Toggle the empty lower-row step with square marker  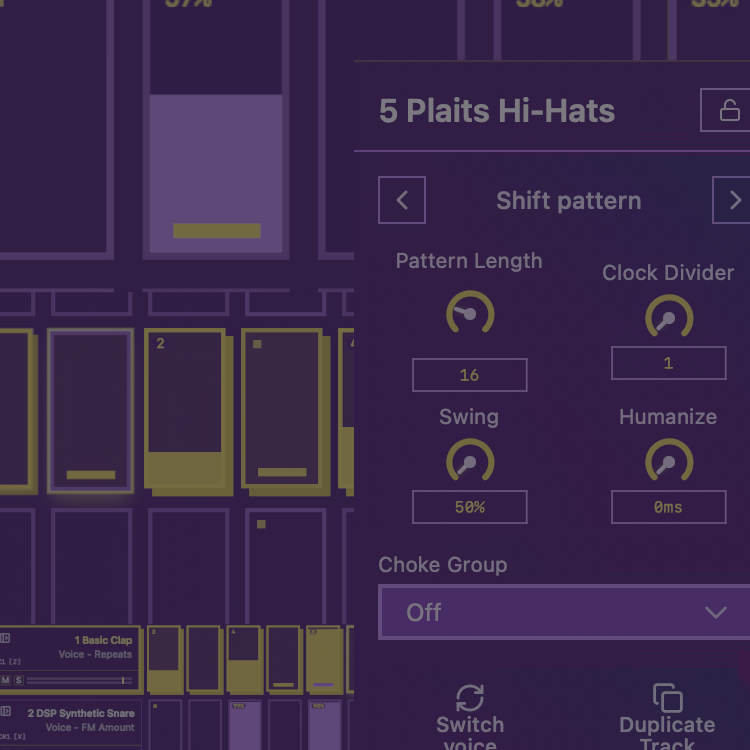click(x=286, y=567)
